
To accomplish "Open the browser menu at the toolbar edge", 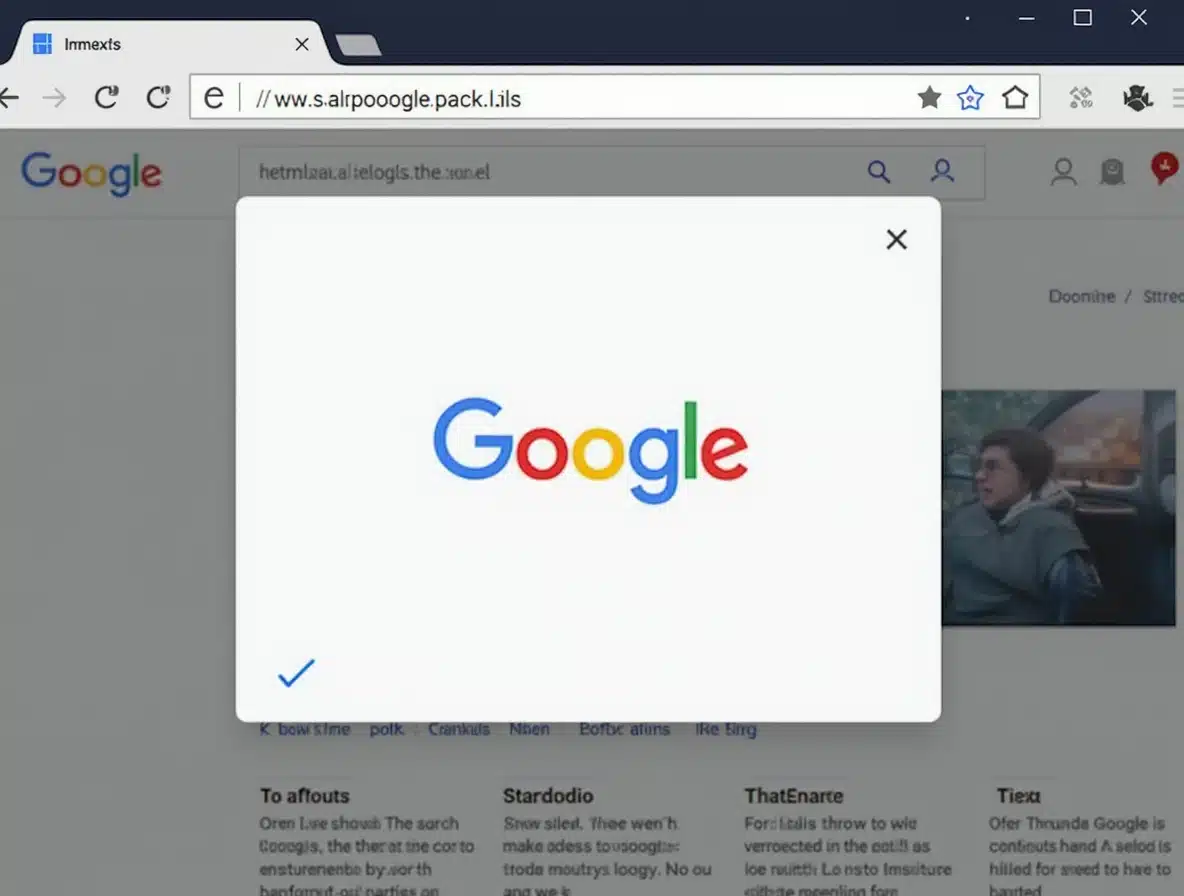I will click(x=1178, y=97).
